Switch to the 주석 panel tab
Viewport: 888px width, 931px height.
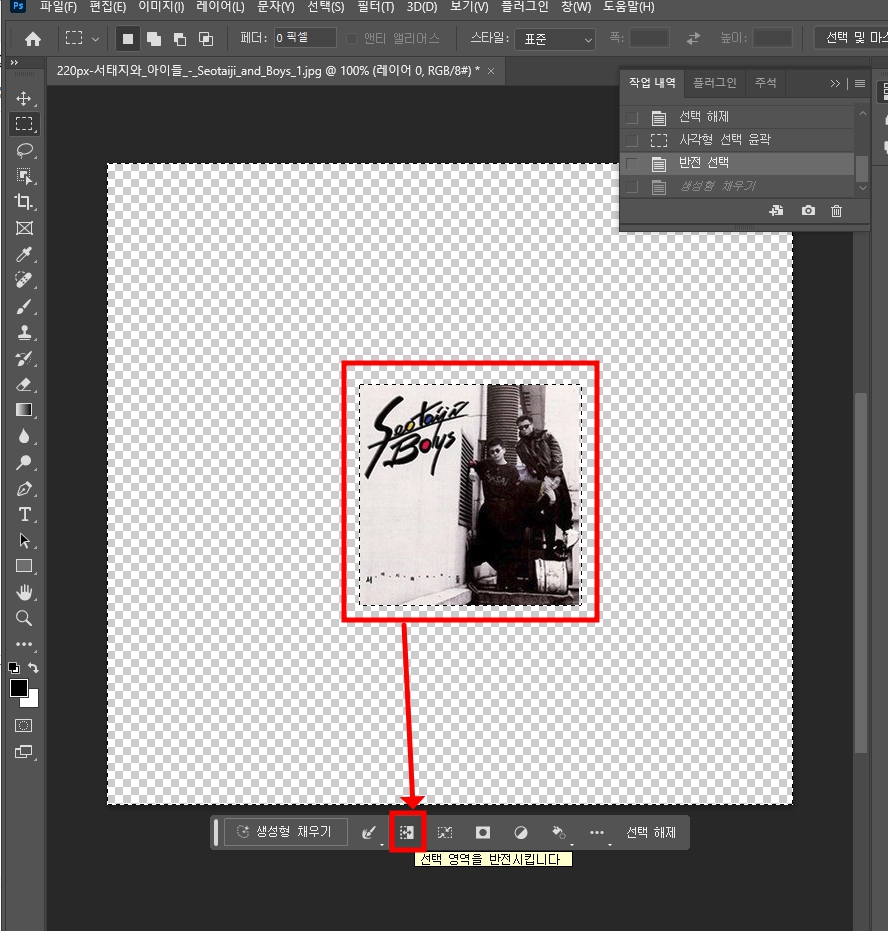(765, 83)
